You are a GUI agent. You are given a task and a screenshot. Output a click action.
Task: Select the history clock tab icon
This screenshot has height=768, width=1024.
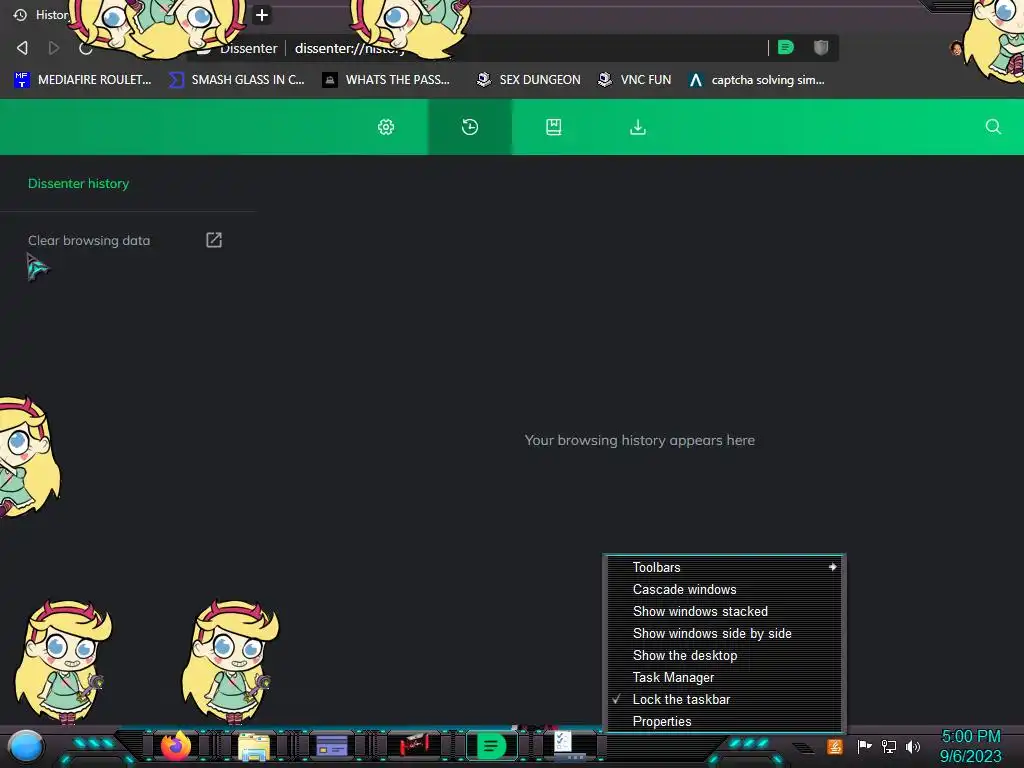(470, 127)
